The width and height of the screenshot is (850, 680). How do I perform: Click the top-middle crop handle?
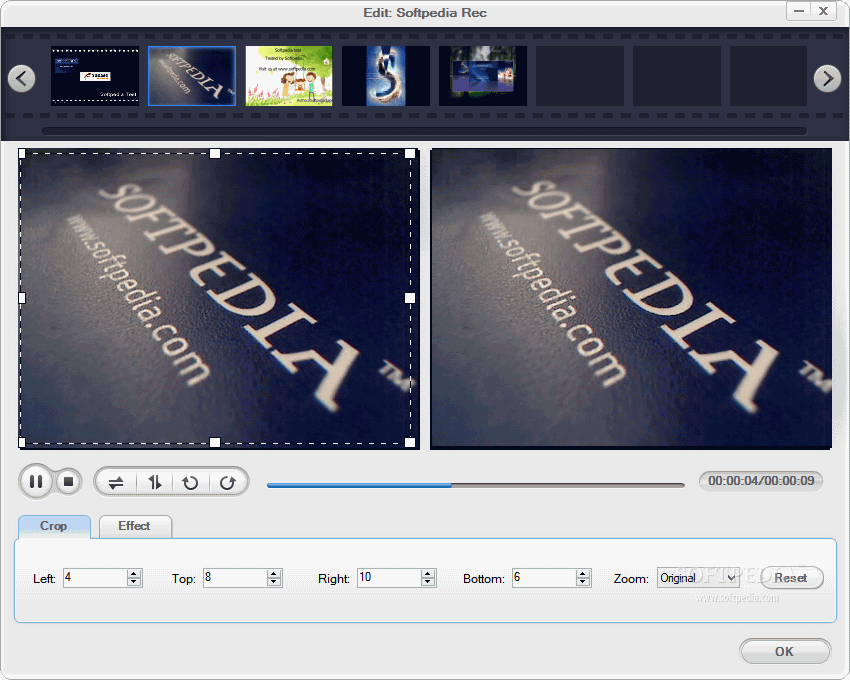click(215, 153)
